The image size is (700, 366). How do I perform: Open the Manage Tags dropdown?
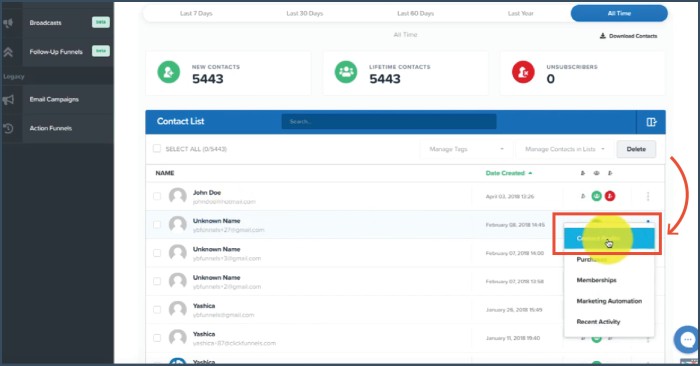click(467, 149)
